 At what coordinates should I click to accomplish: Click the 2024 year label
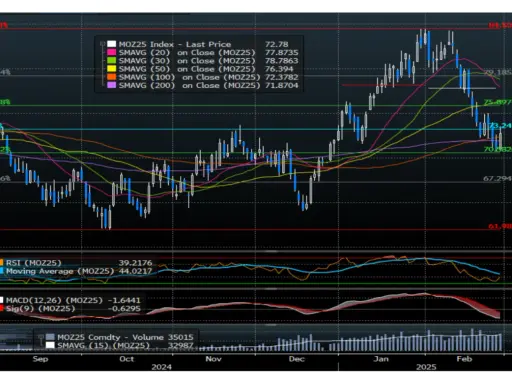(x=161, y=367)
